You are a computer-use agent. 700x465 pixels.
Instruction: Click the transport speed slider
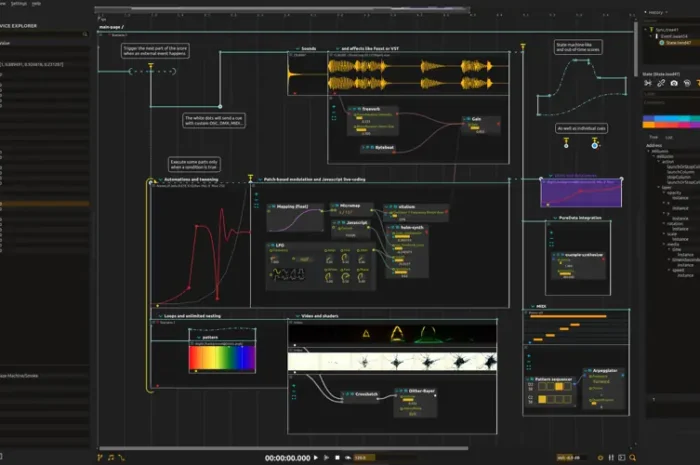(x=365, y=457)
